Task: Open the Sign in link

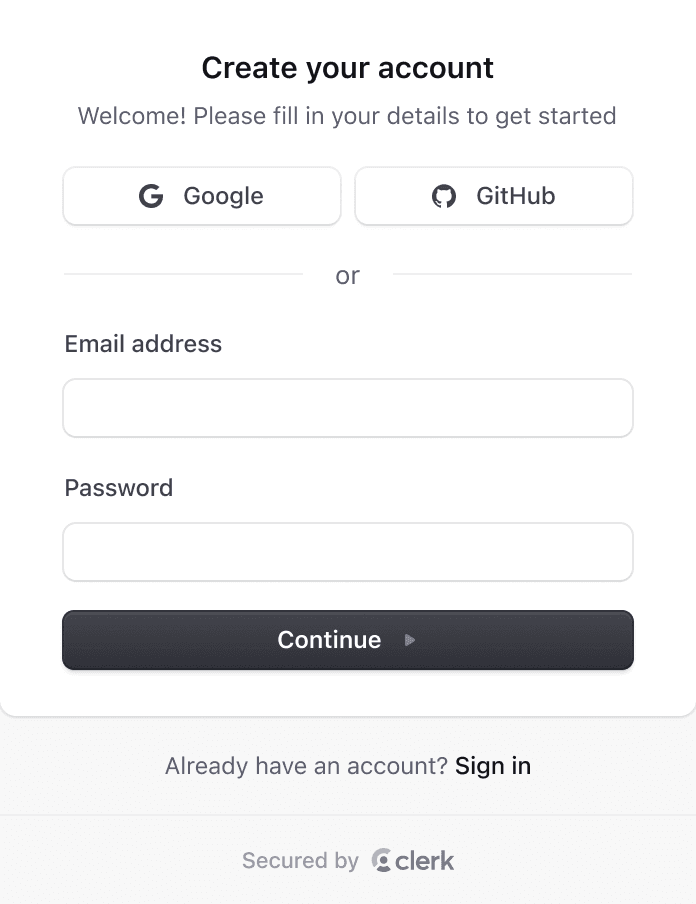Action: 492,766
